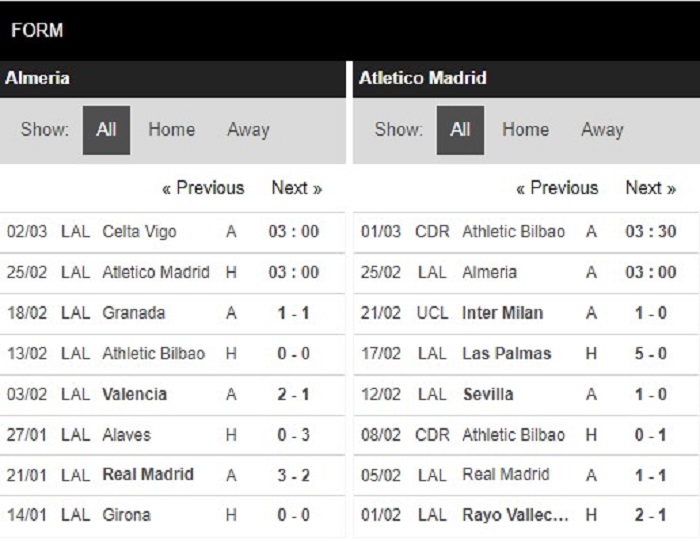Open the Inter Milan UCL match
This screenshot has height=541, width=700.
point(526,313)
